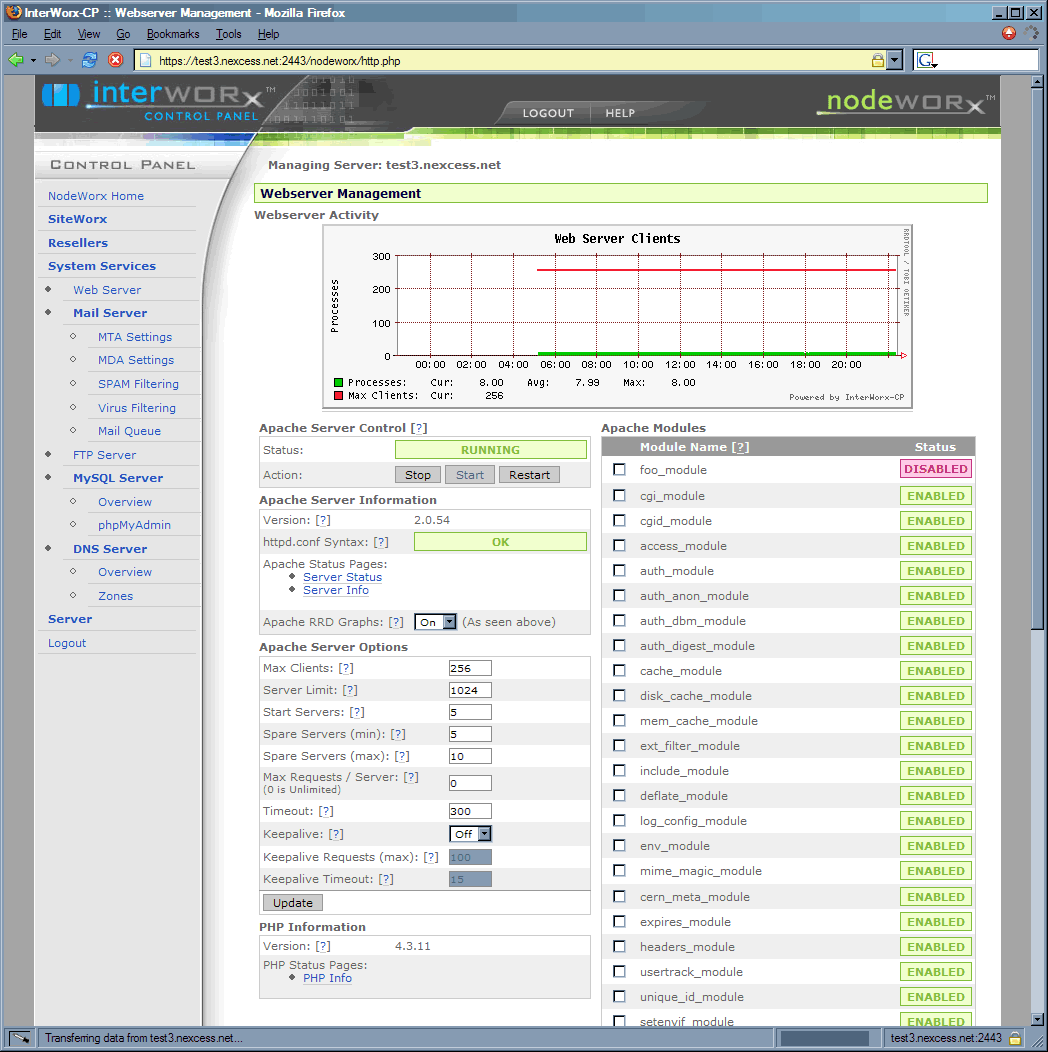Click the search engine icon in search box
1048x1052 pixels.
click(x=926, y=61)
